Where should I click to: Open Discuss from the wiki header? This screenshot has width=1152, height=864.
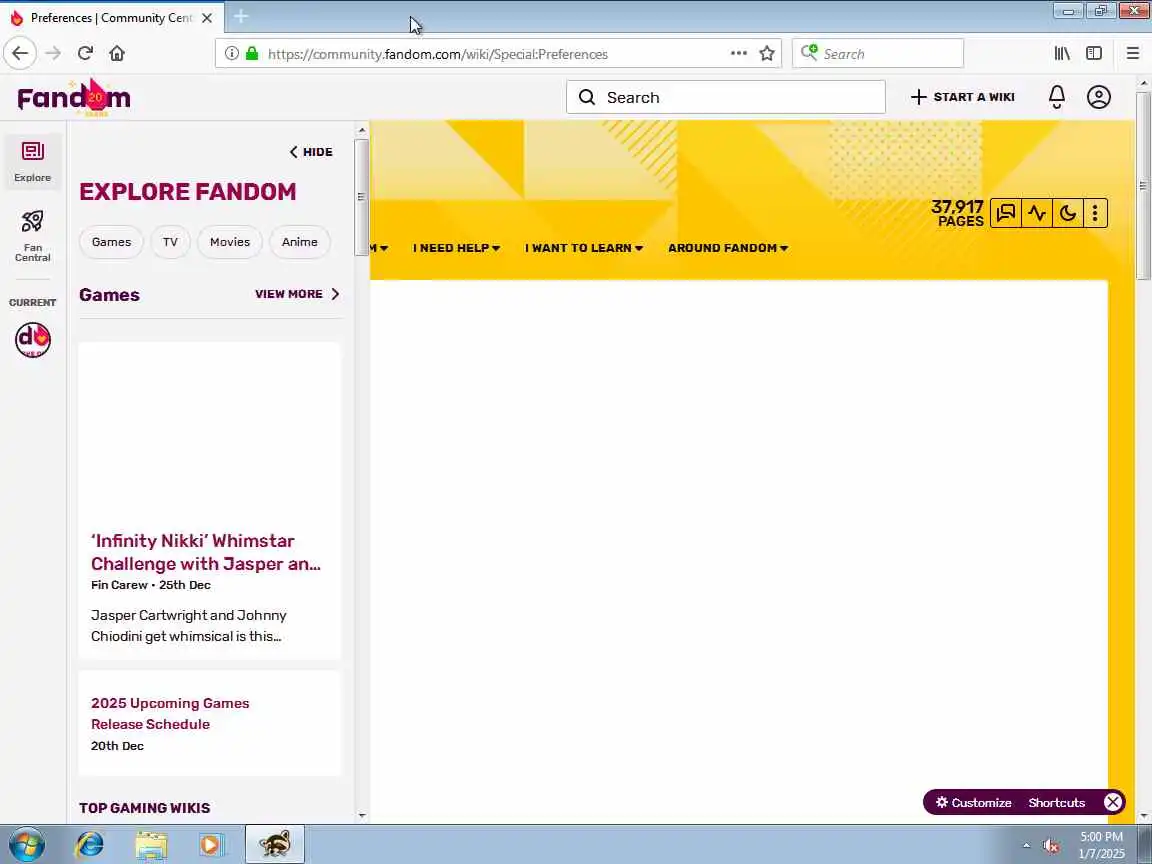pos(1006,213)
